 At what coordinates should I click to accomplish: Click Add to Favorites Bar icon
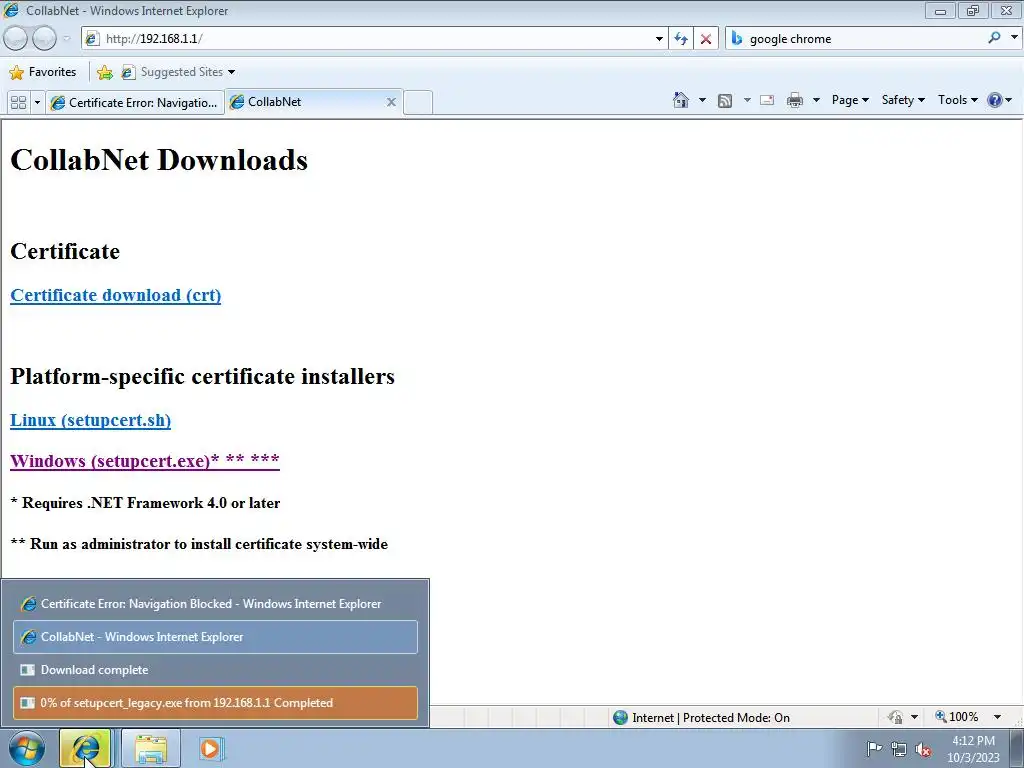(x=104, y=72)
